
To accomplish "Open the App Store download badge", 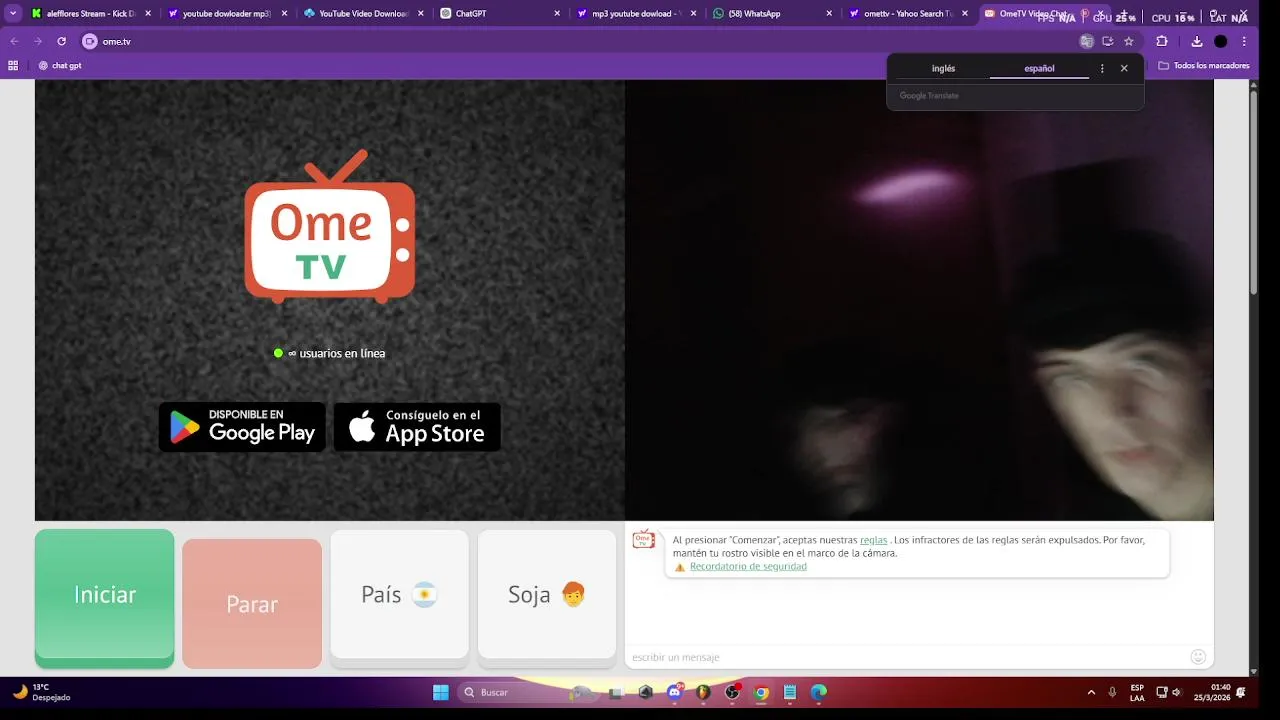I will (417, 427).
